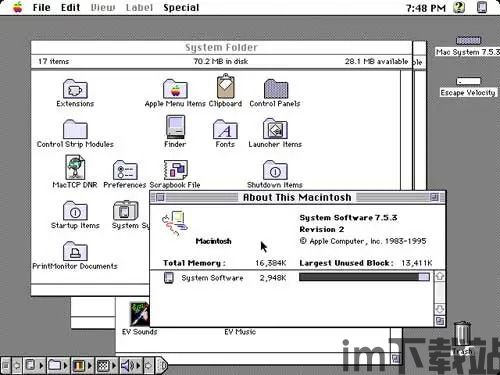
Task: Select the PrintMonitor Documents folder icon
Action: pos(75,251)
